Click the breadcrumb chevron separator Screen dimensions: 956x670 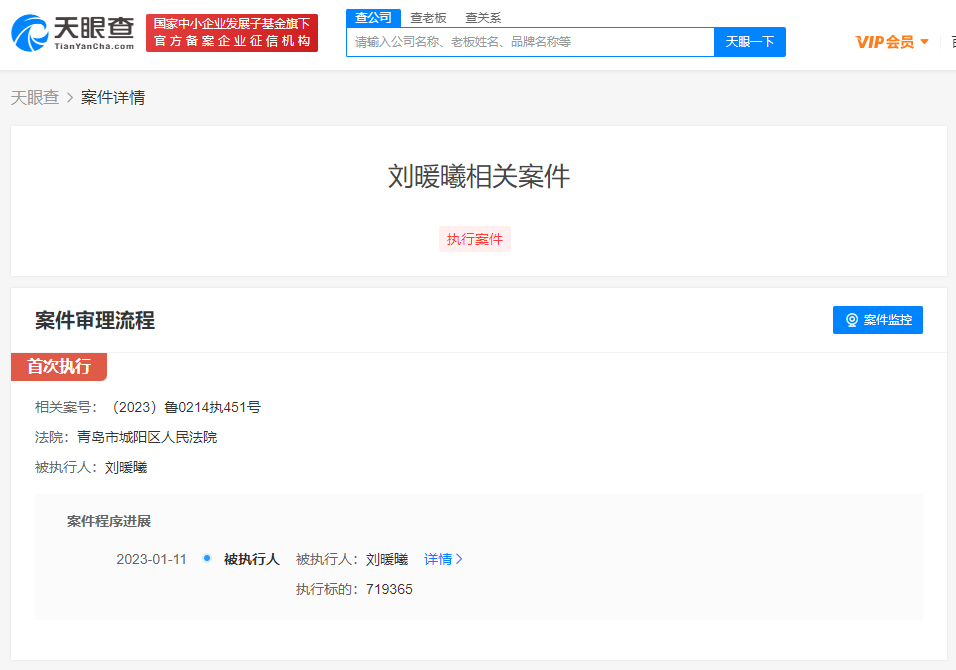(x=70, y=98)
